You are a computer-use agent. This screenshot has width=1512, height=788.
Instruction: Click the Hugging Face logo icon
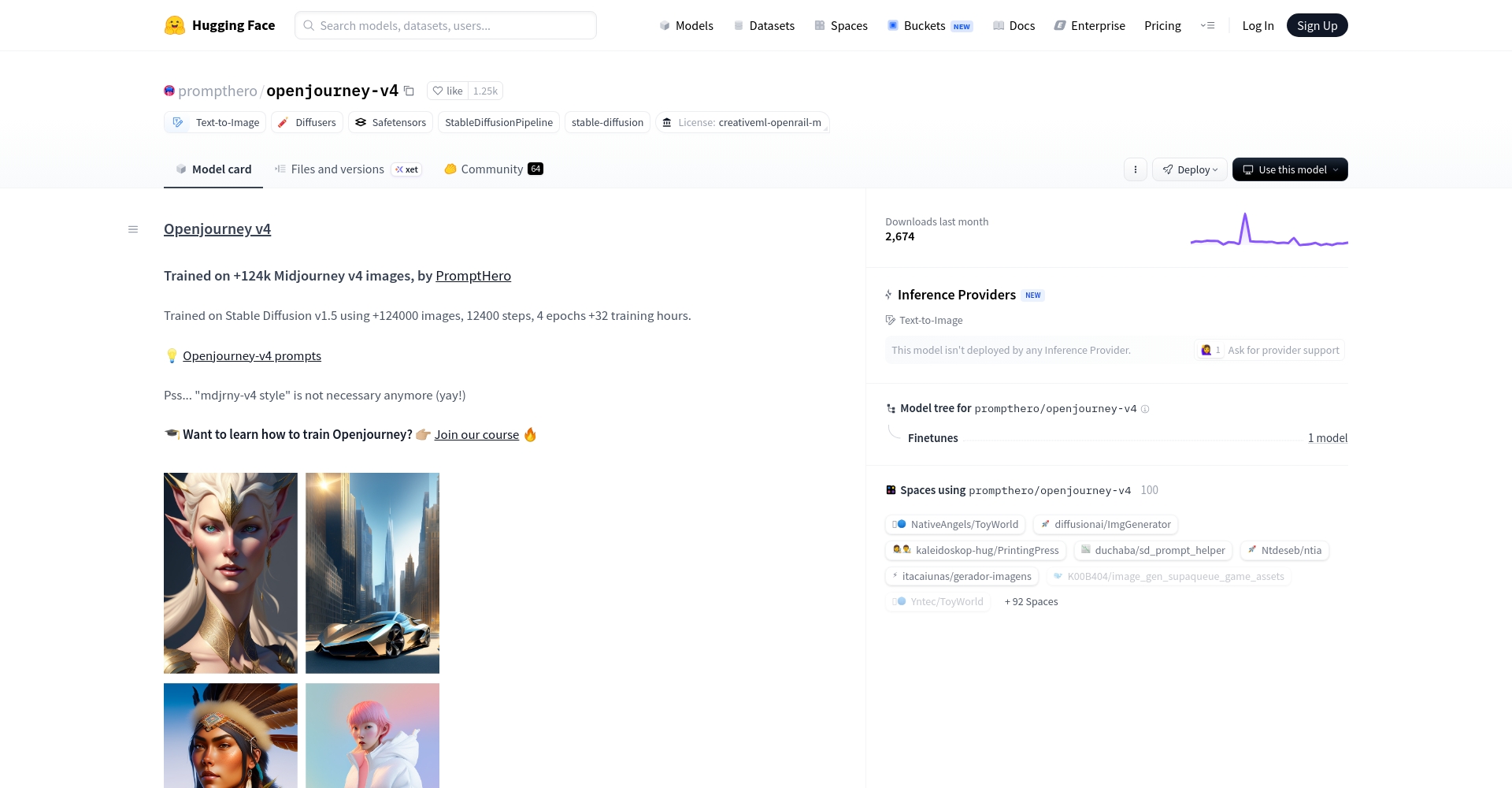click(x=174, y=25)
